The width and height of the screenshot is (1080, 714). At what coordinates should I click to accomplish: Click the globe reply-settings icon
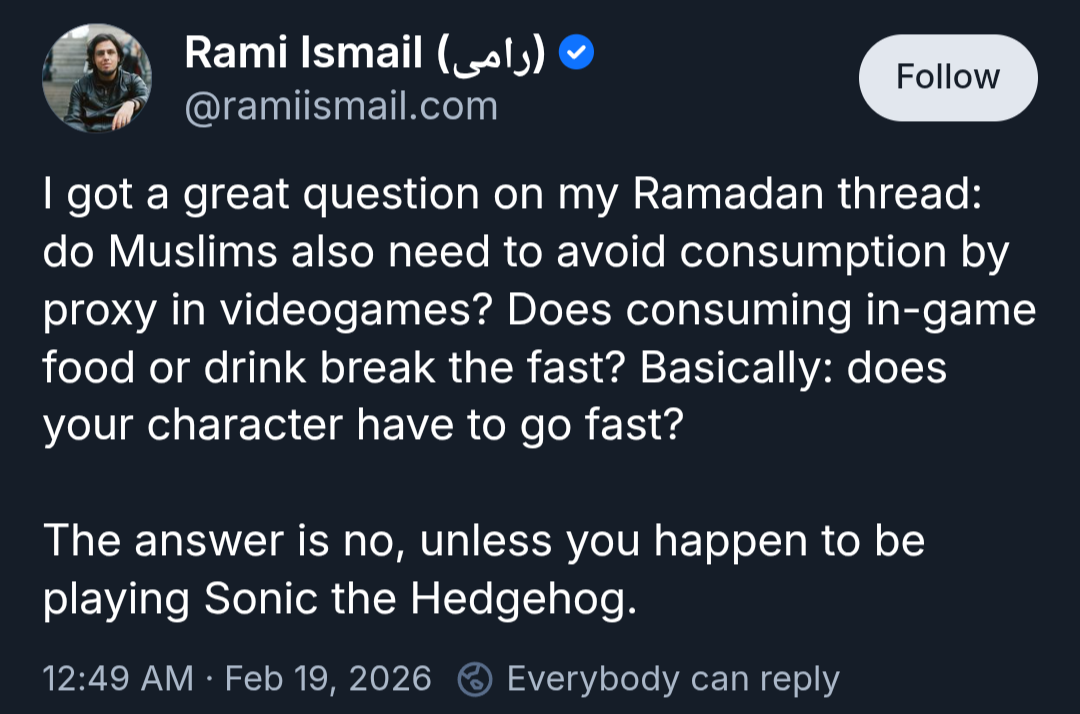[x=475, y=679]
